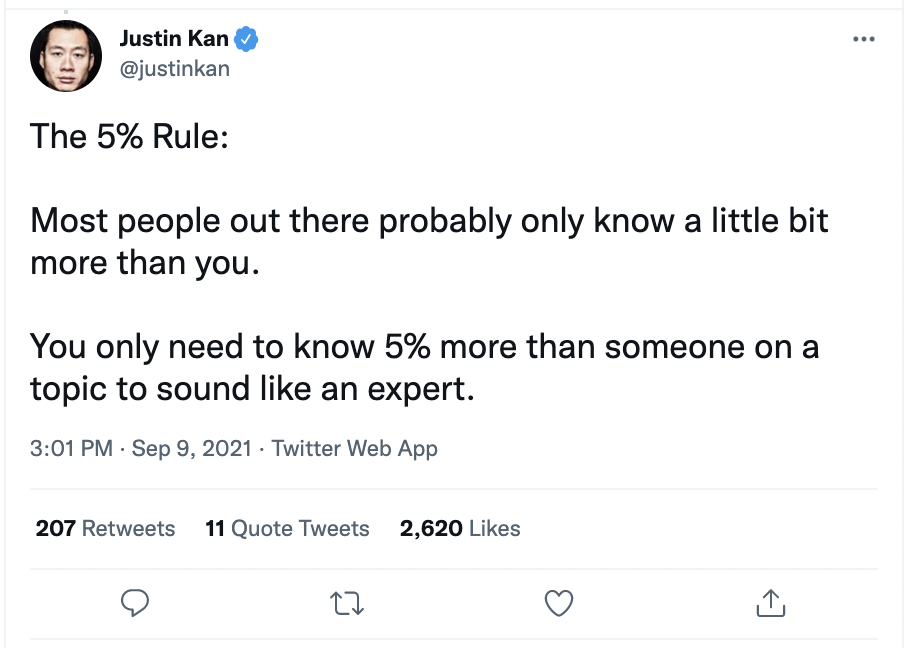This screenshot has width=910, height=648.
Task: Click the @justinkan handle
Action: [174, 68]
